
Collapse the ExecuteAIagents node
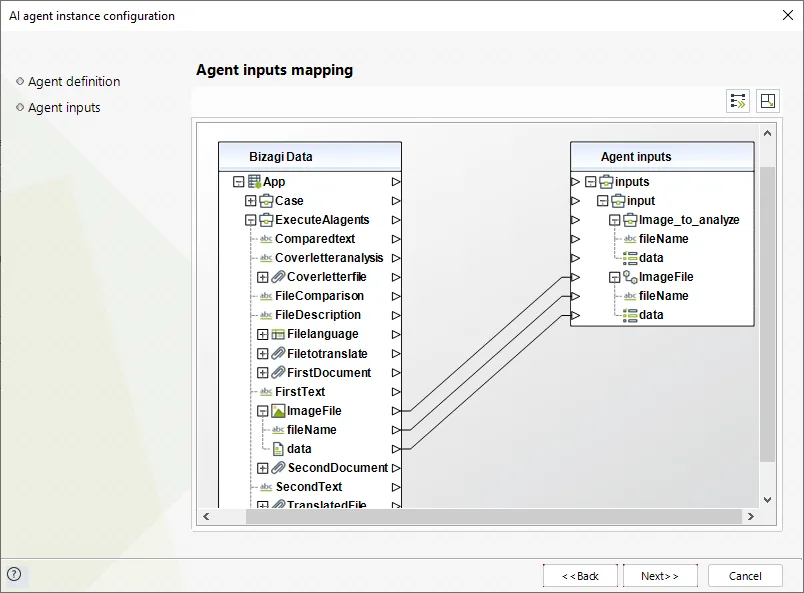tap(250, 220)
